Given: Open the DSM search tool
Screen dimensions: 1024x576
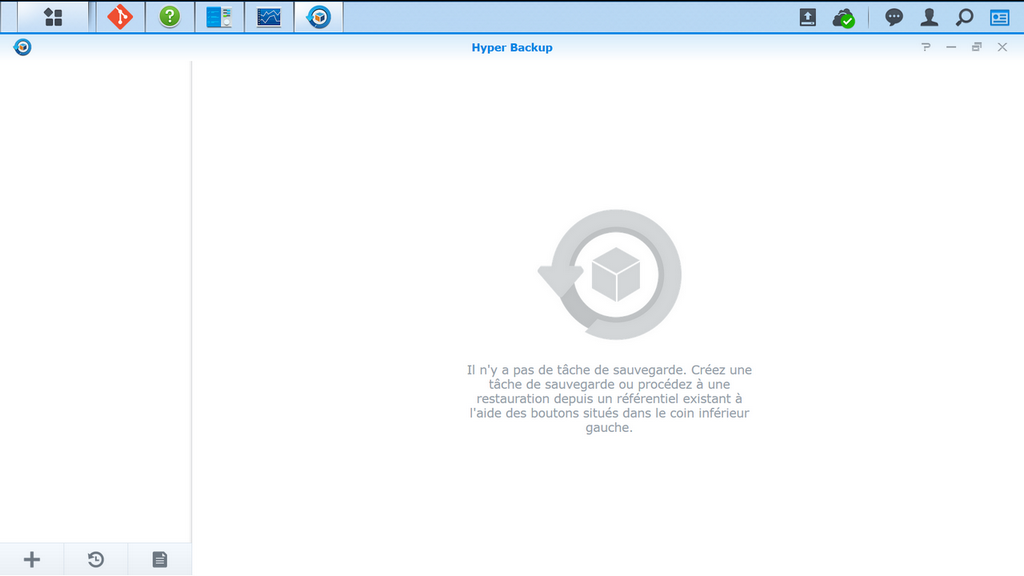Looking at the screenshot, I should pyautogui.click(x=965, y=17).
